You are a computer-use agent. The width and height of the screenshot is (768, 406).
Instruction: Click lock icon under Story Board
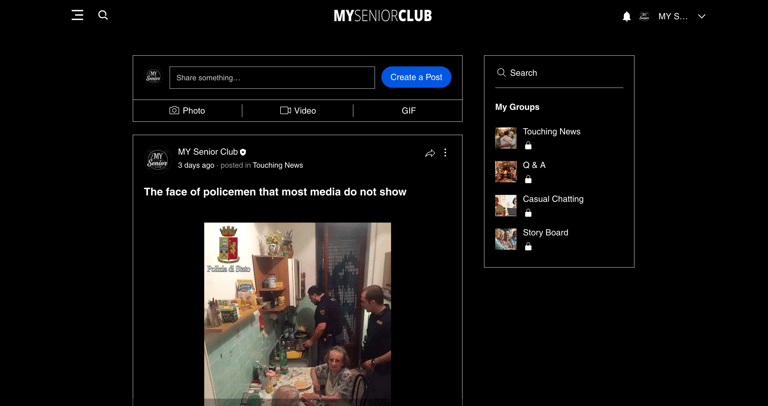(x=528, y=247)
